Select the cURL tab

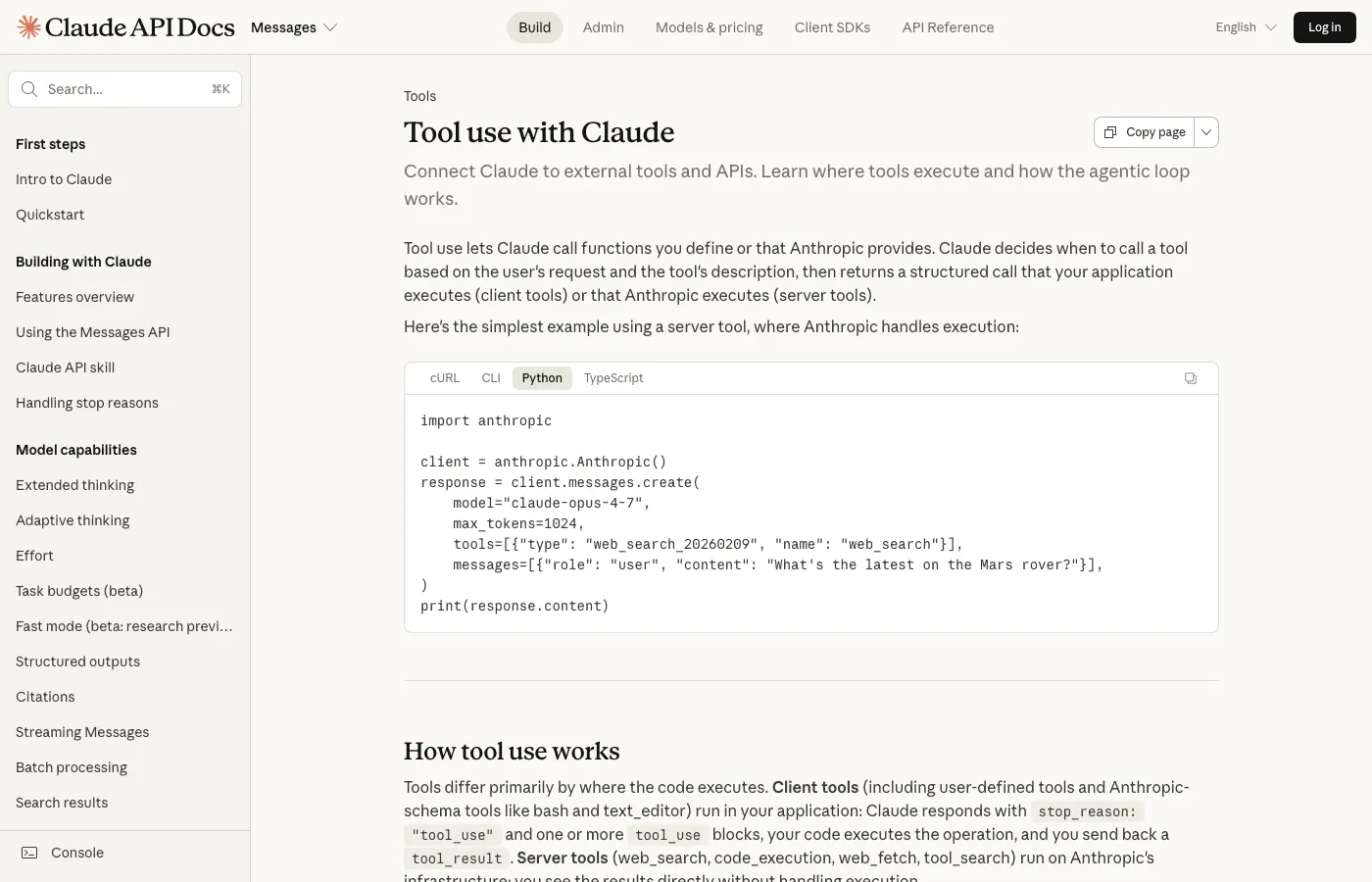click(445, 377)
